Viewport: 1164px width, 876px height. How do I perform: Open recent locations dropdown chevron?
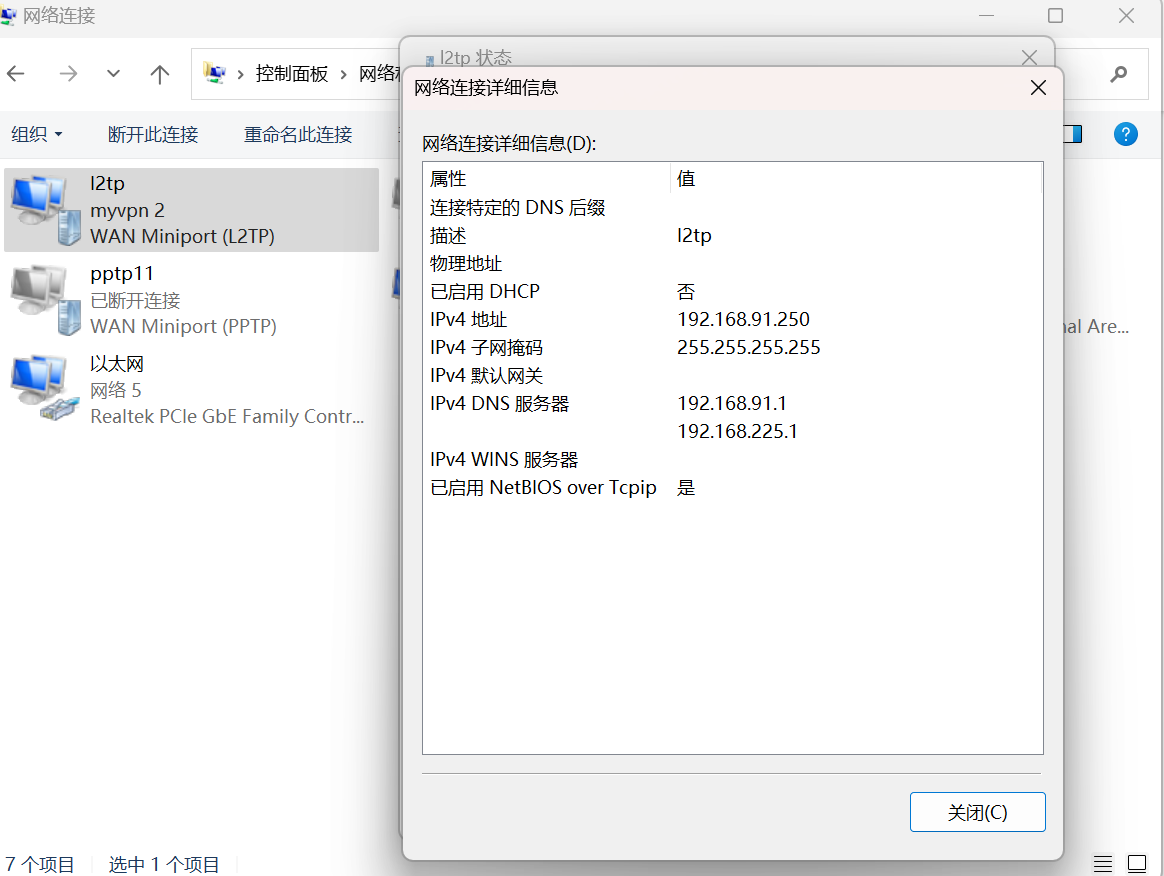(113, 73)
